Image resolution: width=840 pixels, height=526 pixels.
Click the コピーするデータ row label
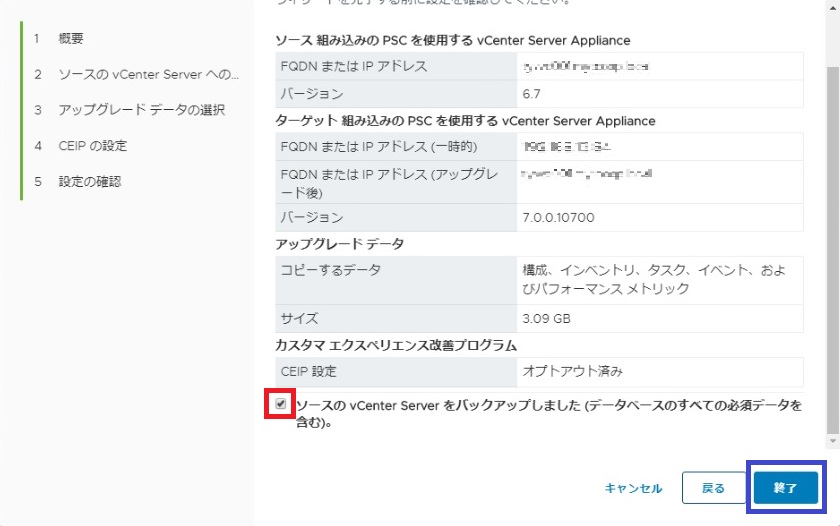[x=331, y=270]
